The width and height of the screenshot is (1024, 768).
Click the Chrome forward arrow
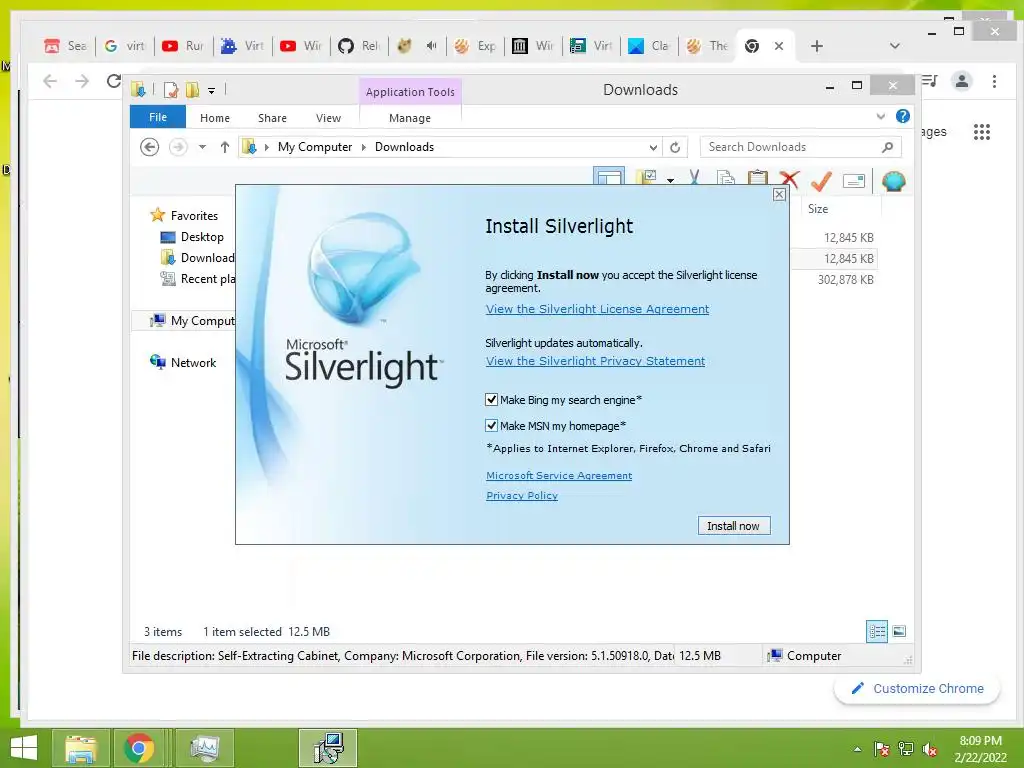point(82,81)
